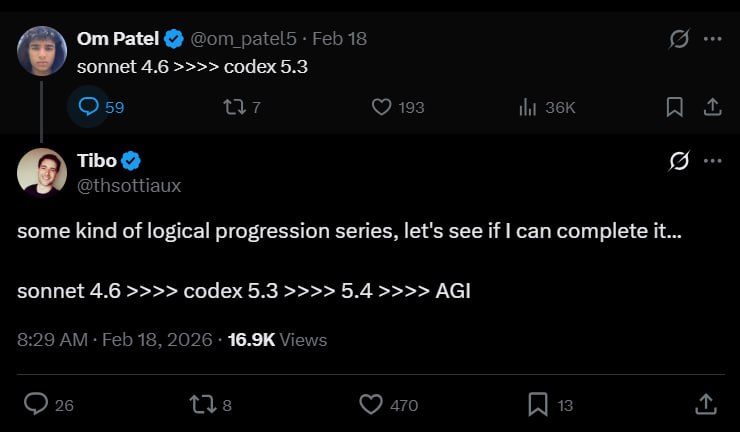The width and height of the screenshot is (740, 432).
Task: Open Grok icon on Tibo's tweet
Action: (x=679, y=161)
